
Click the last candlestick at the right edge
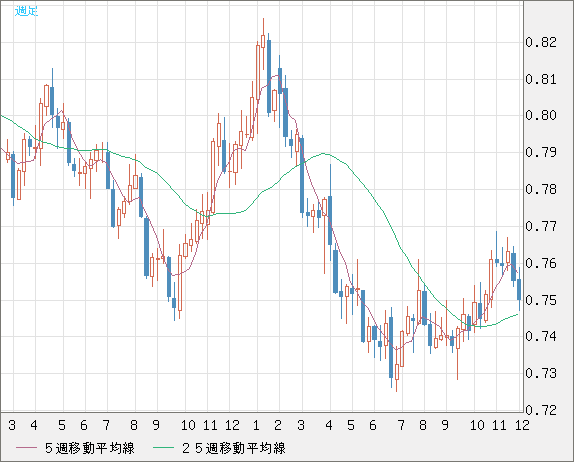519,289
